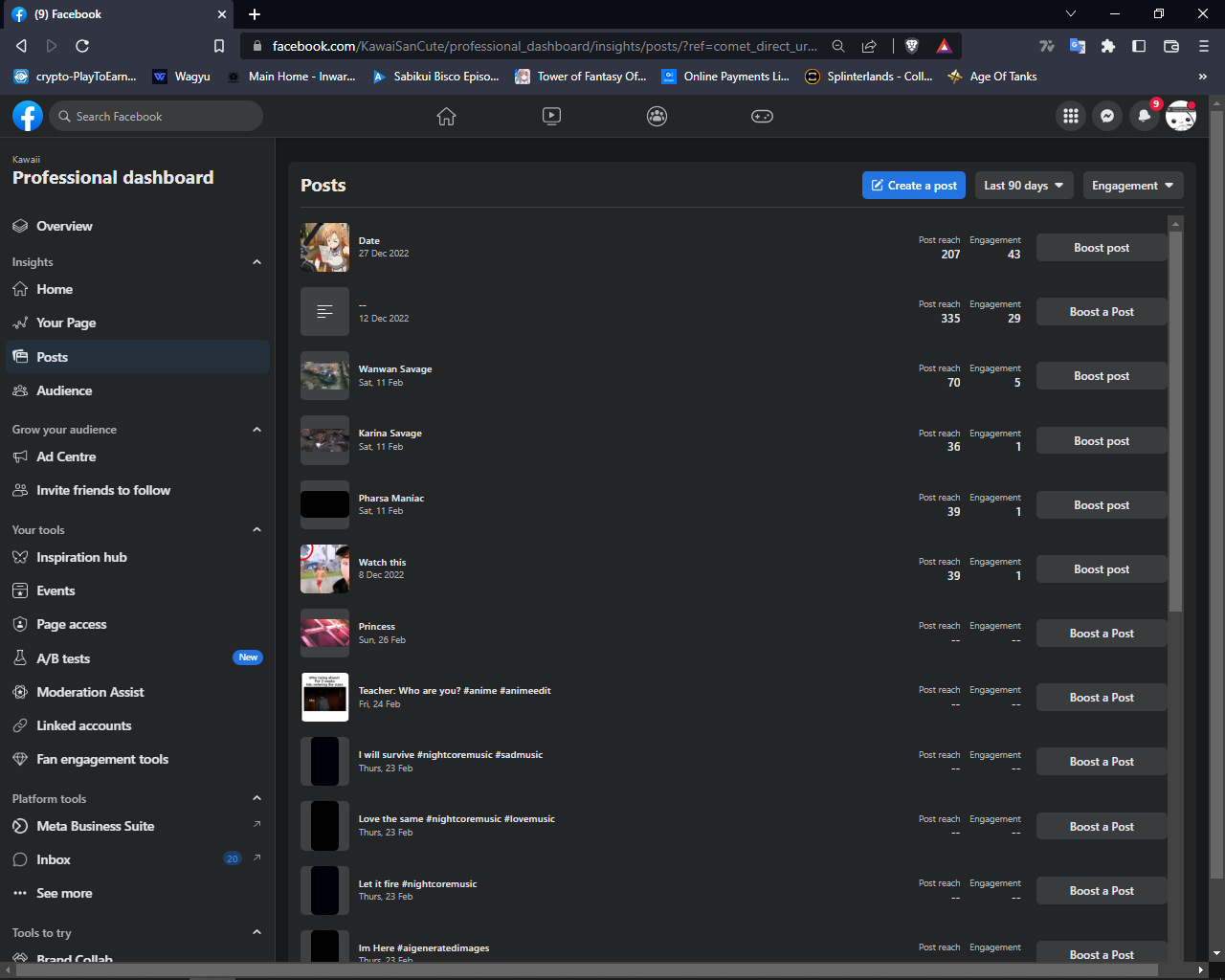1225x980 pixels.
Task: Open the Teacher: Who are you? post thumbnail
Action: coord(324,698)
